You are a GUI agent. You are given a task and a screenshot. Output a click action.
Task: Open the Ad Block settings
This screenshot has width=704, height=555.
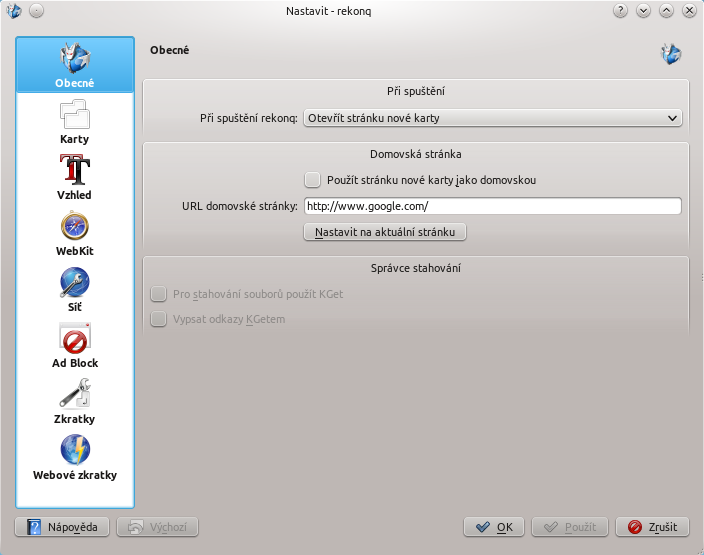tap(75, 345)
